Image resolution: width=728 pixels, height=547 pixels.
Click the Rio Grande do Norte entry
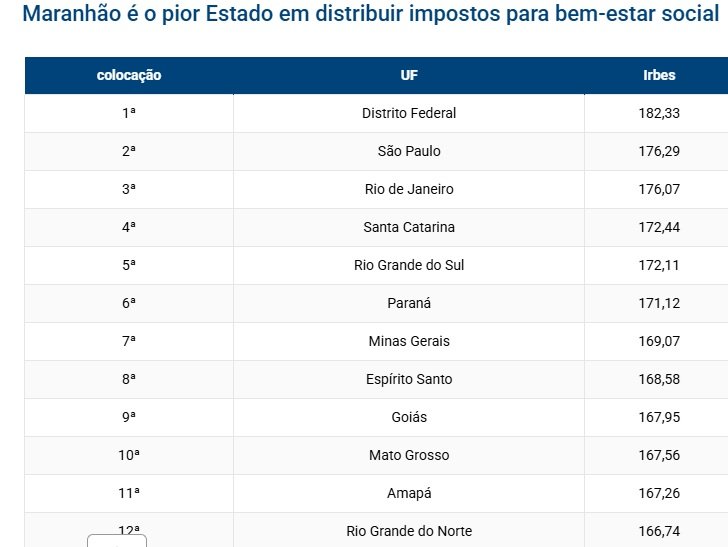[409, 531]
